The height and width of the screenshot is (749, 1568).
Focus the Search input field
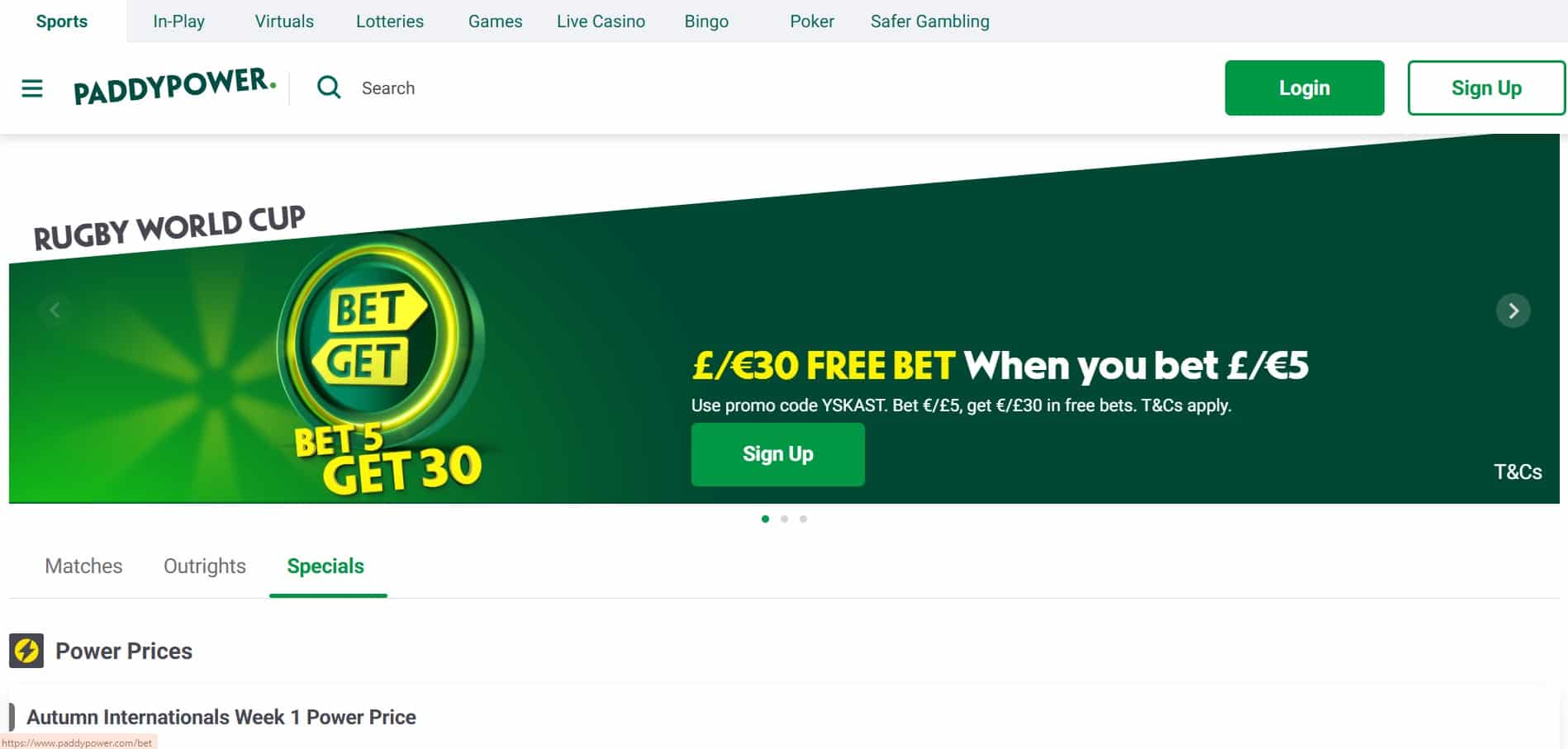(x=744, y=88)
